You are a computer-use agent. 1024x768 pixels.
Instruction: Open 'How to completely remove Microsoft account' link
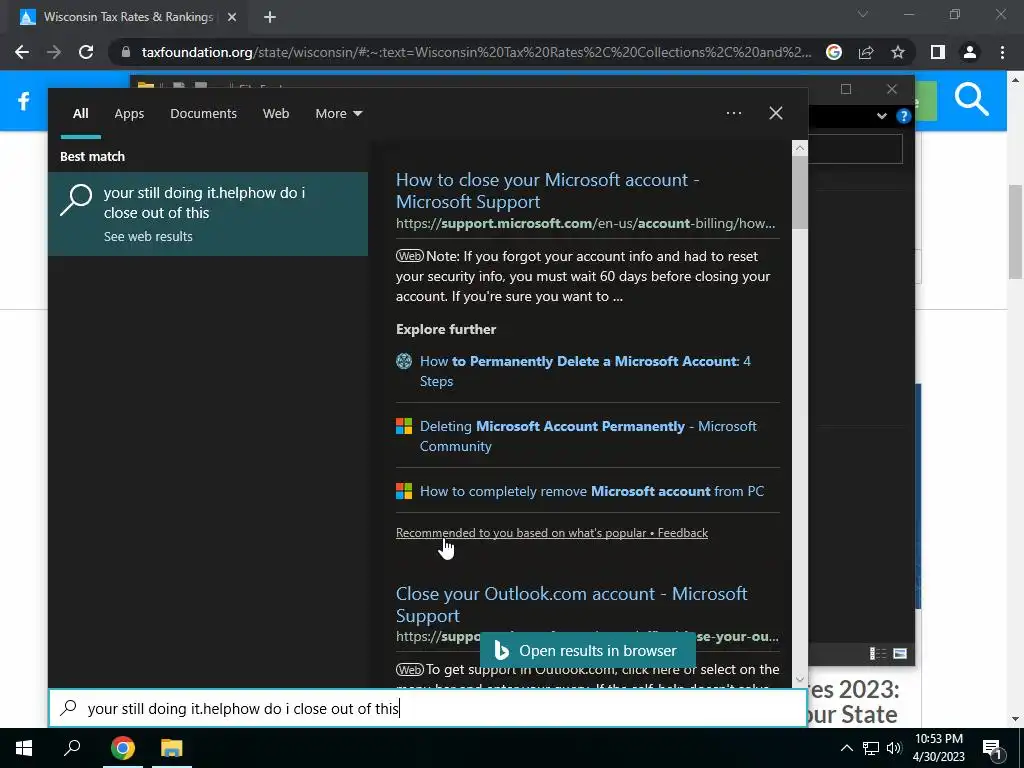592,491
